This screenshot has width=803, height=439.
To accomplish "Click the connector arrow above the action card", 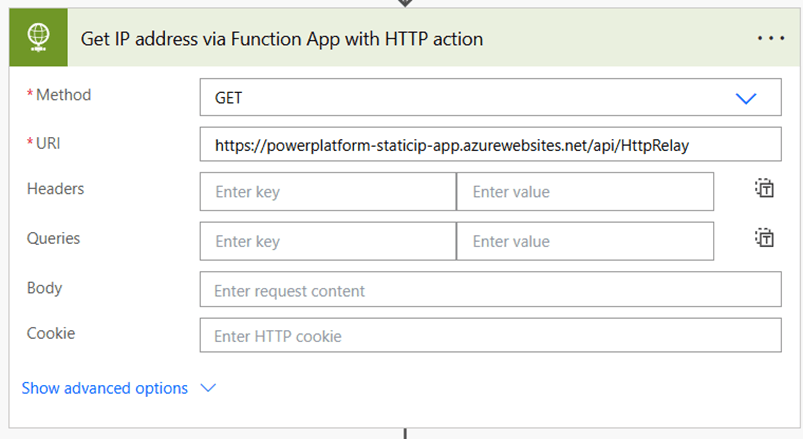I will click(405, 3).
